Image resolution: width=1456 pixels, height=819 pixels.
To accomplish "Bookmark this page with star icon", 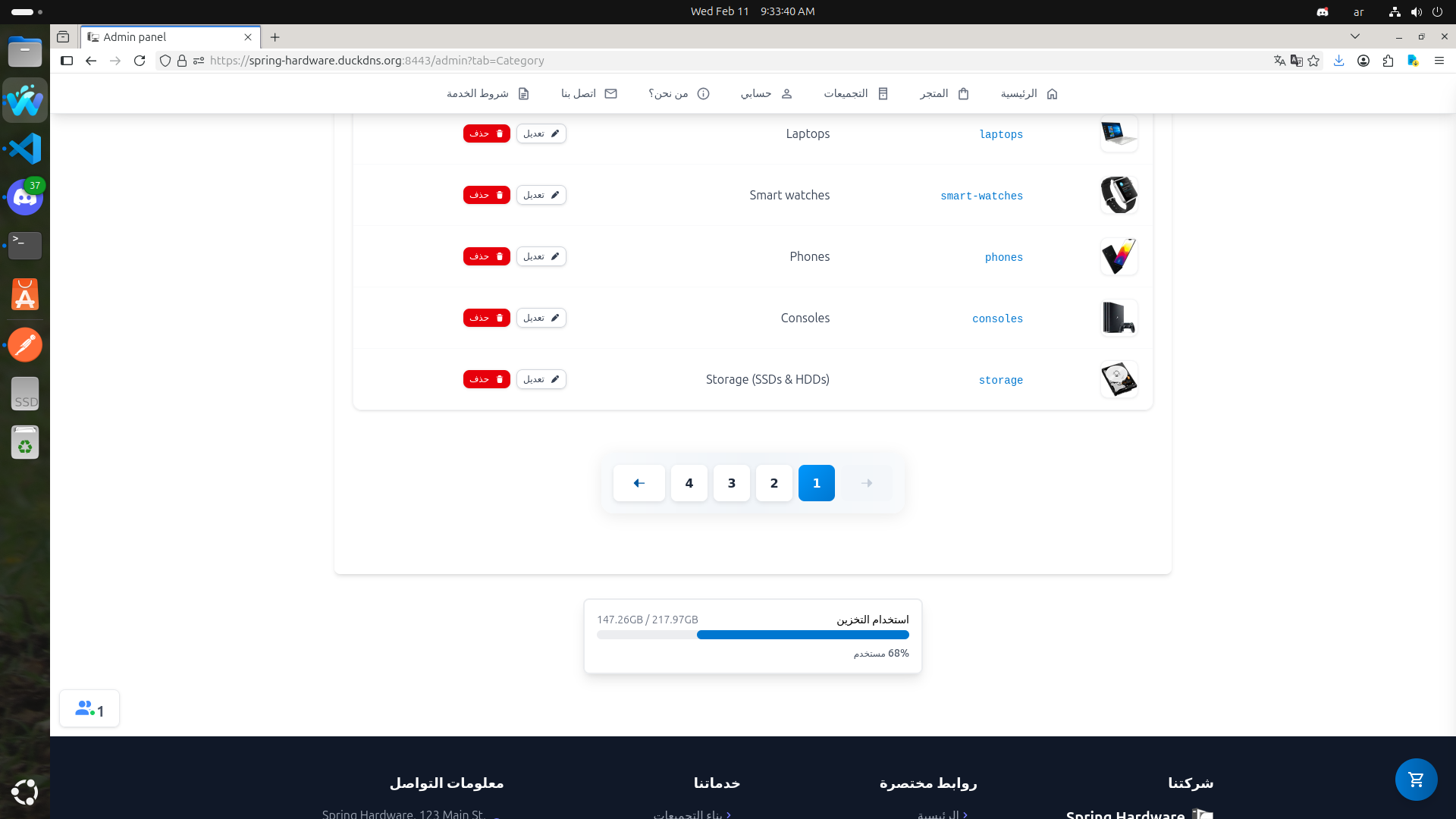I will tap(1314, 61).
